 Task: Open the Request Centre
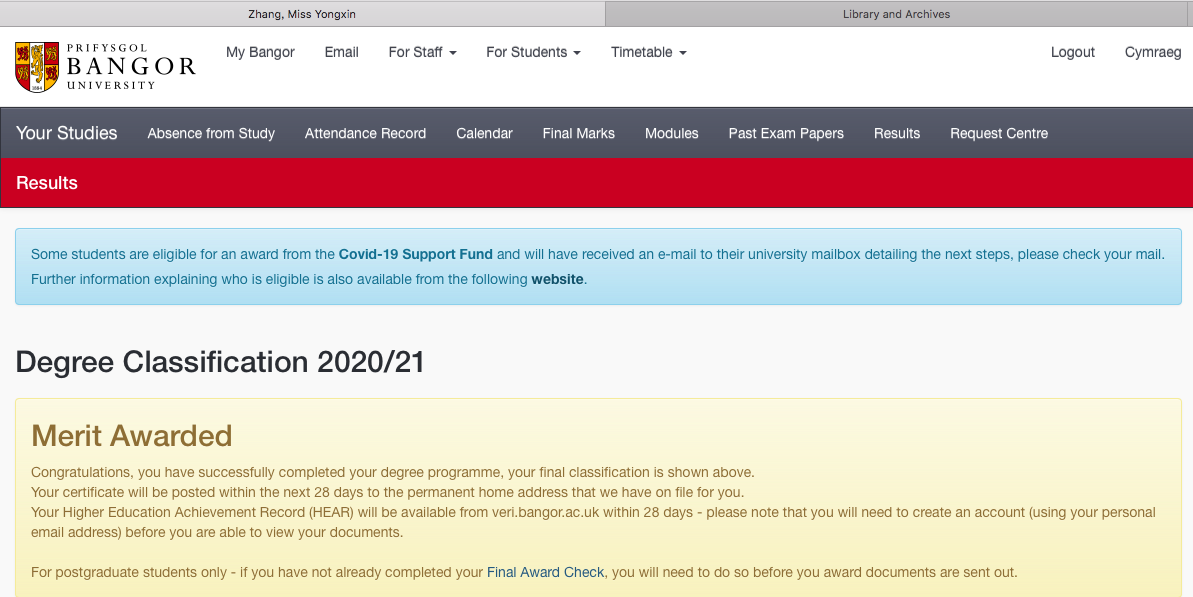point(999,133)
